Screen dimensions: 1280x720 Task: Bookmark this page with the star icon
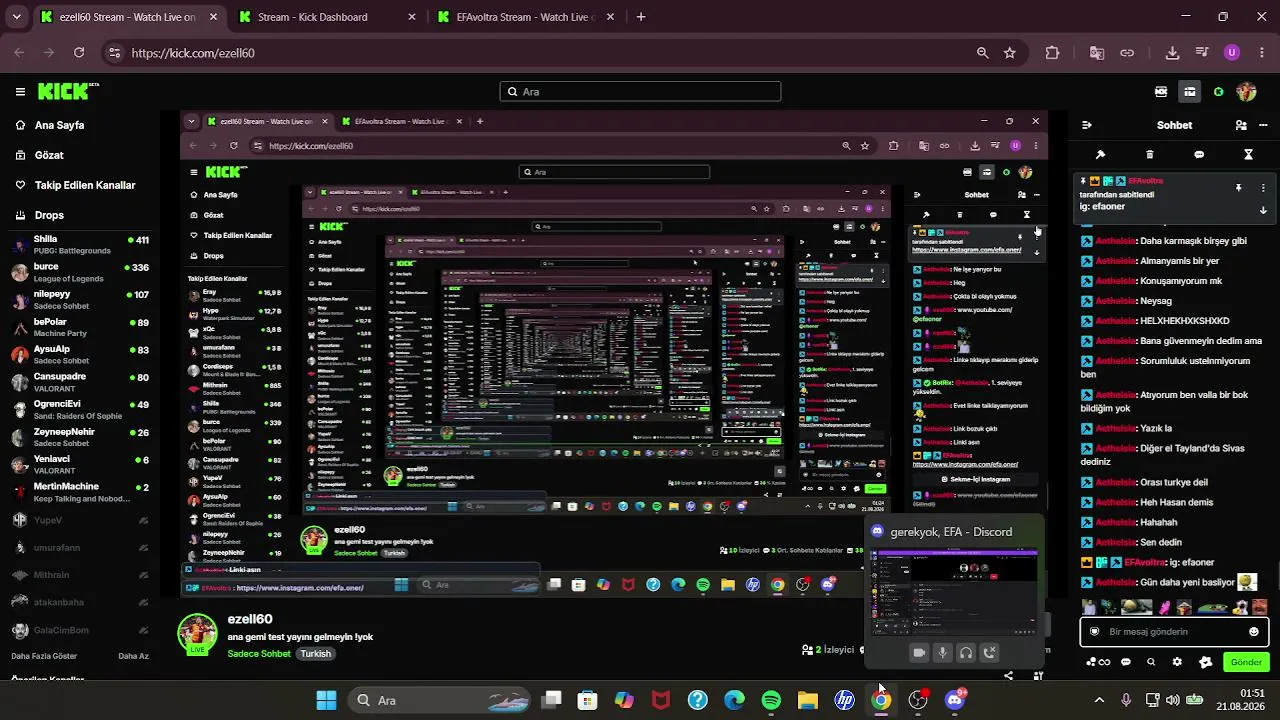[x=1010, y=53]
